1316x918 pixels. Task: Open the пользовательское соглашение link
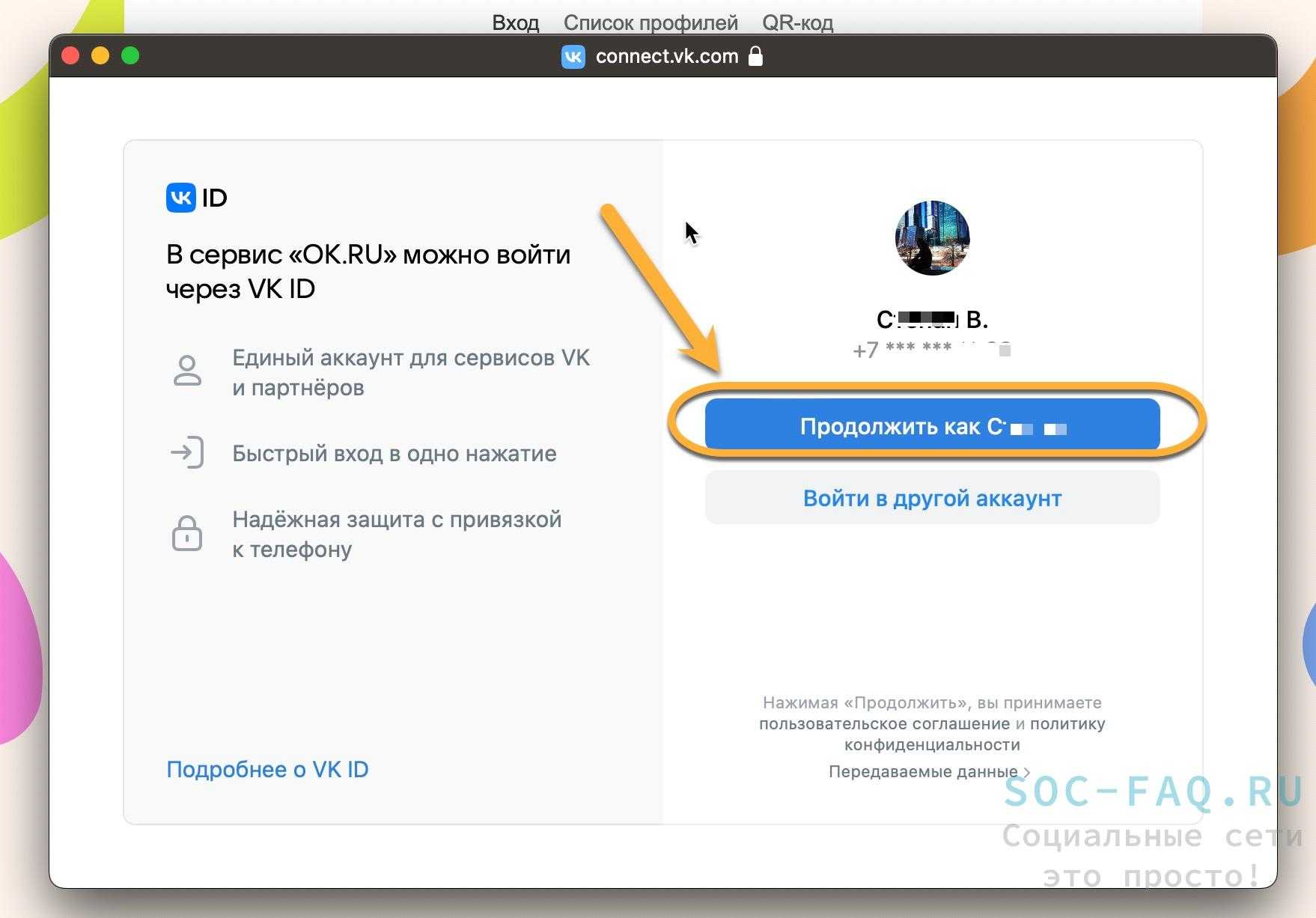pyautogui.click(x=884, y=724)
